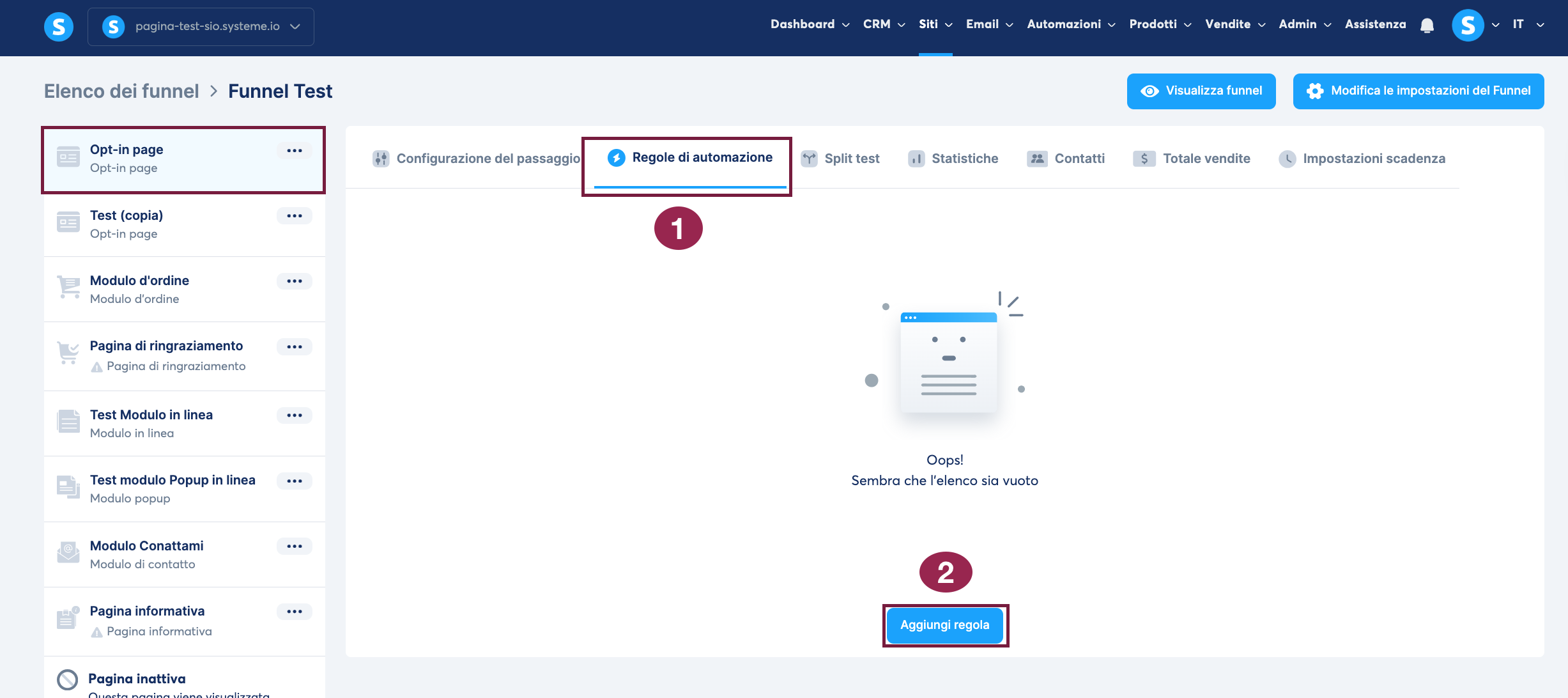The height and width of the screenshot is (698, 1568).
Task: Click the Pagina di ringraziamento cart icon
Action: pyautogui.click(x=68, y=353)
